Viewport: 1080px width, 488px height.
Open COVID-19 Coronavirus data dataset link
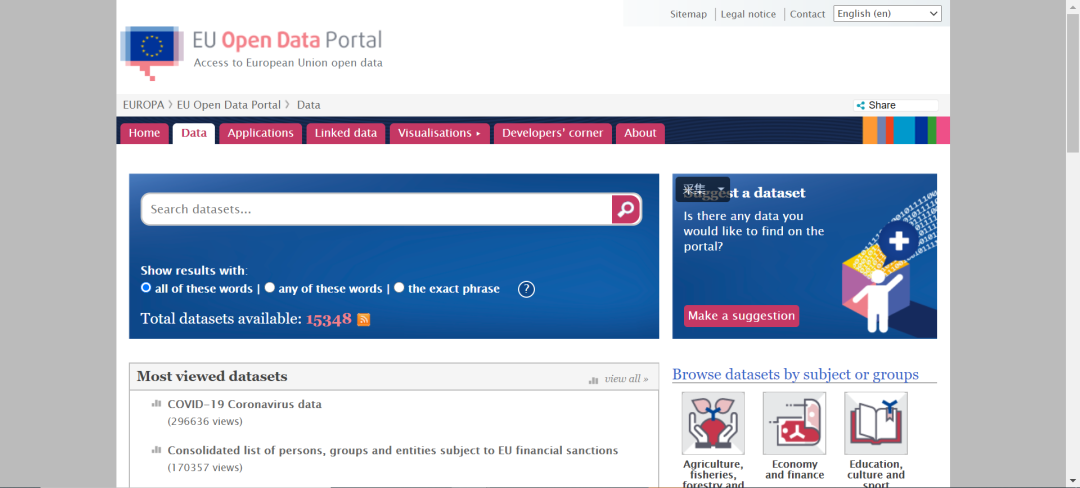(245, 404)
